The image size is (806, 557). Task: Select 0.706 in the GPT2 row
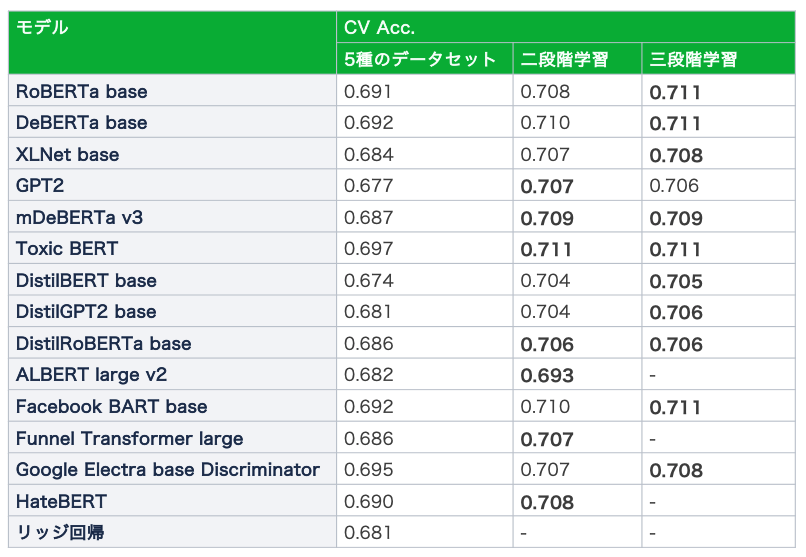[x=674, y=185]
